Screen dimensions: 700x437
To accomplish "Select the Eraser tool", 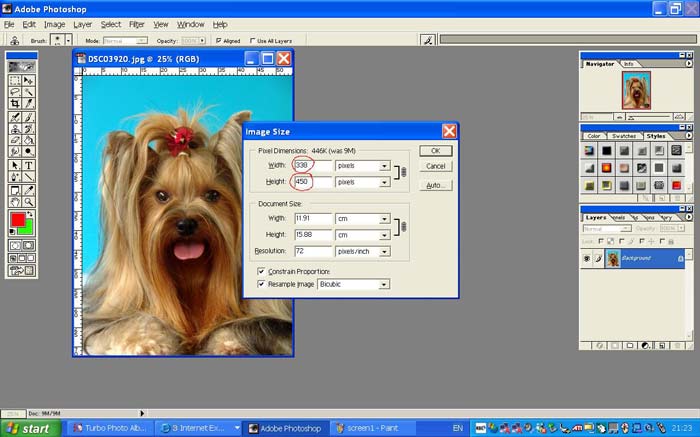I will pyautogui.click(x=15, y=141).
